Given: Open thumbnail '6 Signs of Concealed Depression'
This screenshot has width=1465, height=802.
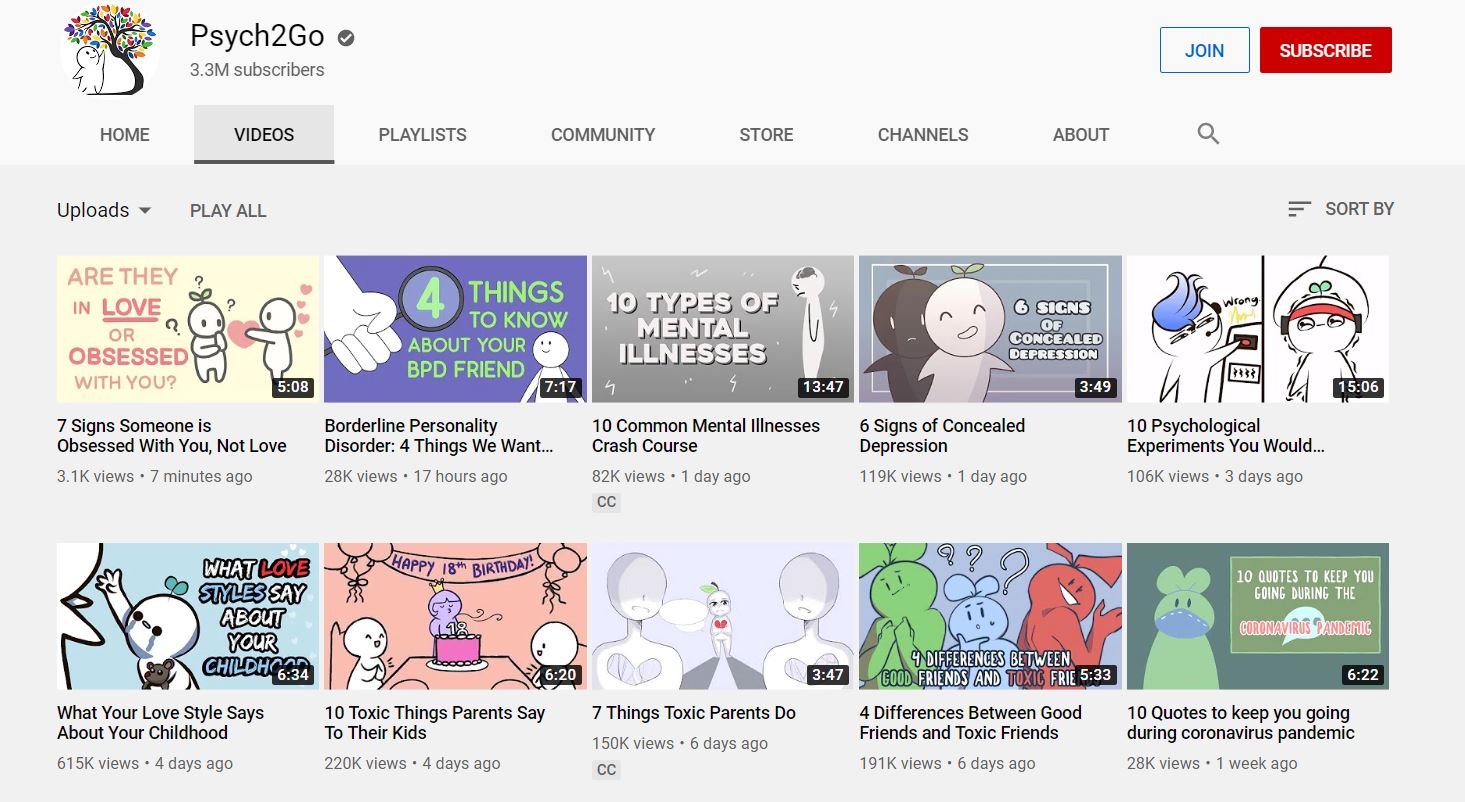Looking at the screenshot, I should (x=990, y=329).
